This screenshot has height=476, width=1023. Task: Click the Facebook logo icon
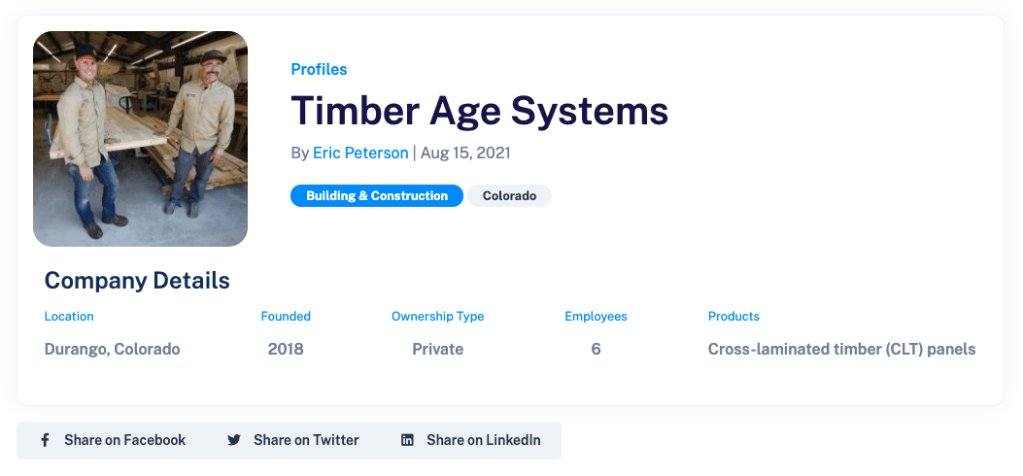click(45, 440)
